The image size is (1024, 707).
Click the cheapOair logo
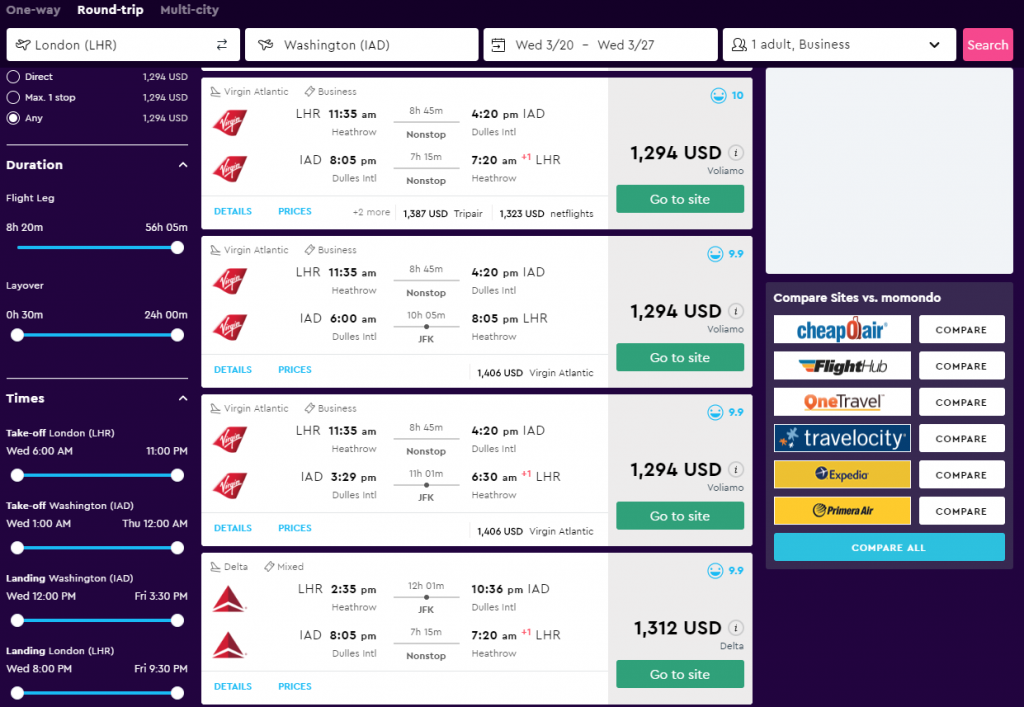coord(842,329)
